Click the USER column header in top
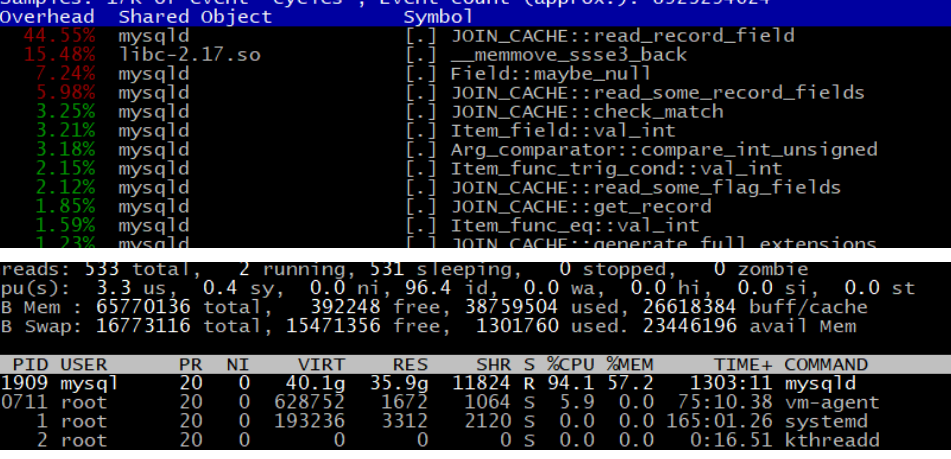The width and height of the screenshot is (951, 459). 83,364
